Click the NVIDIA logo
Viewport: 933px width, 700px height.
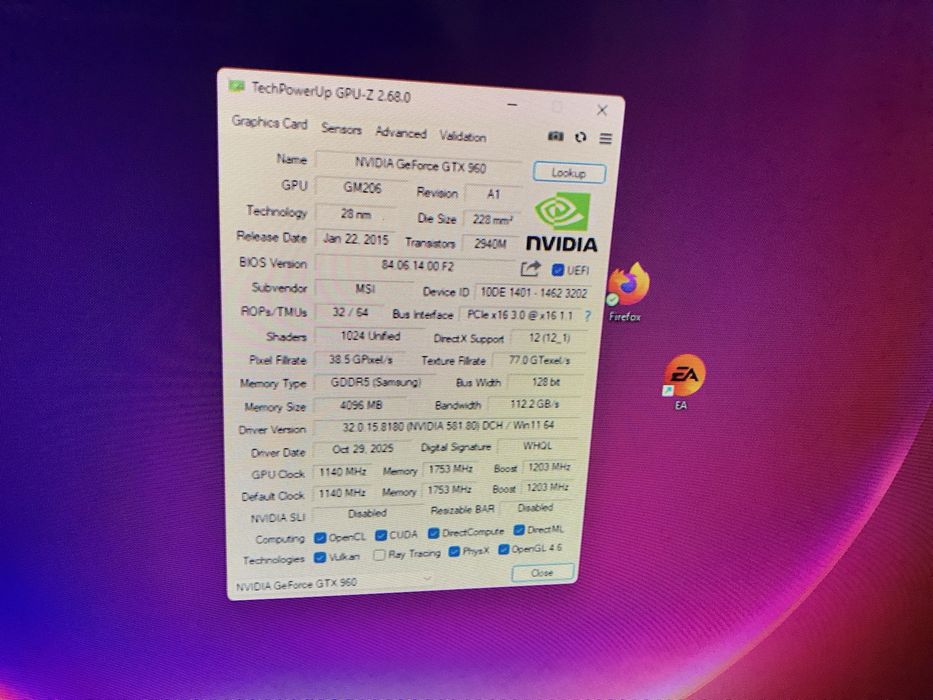coord(562,222)
